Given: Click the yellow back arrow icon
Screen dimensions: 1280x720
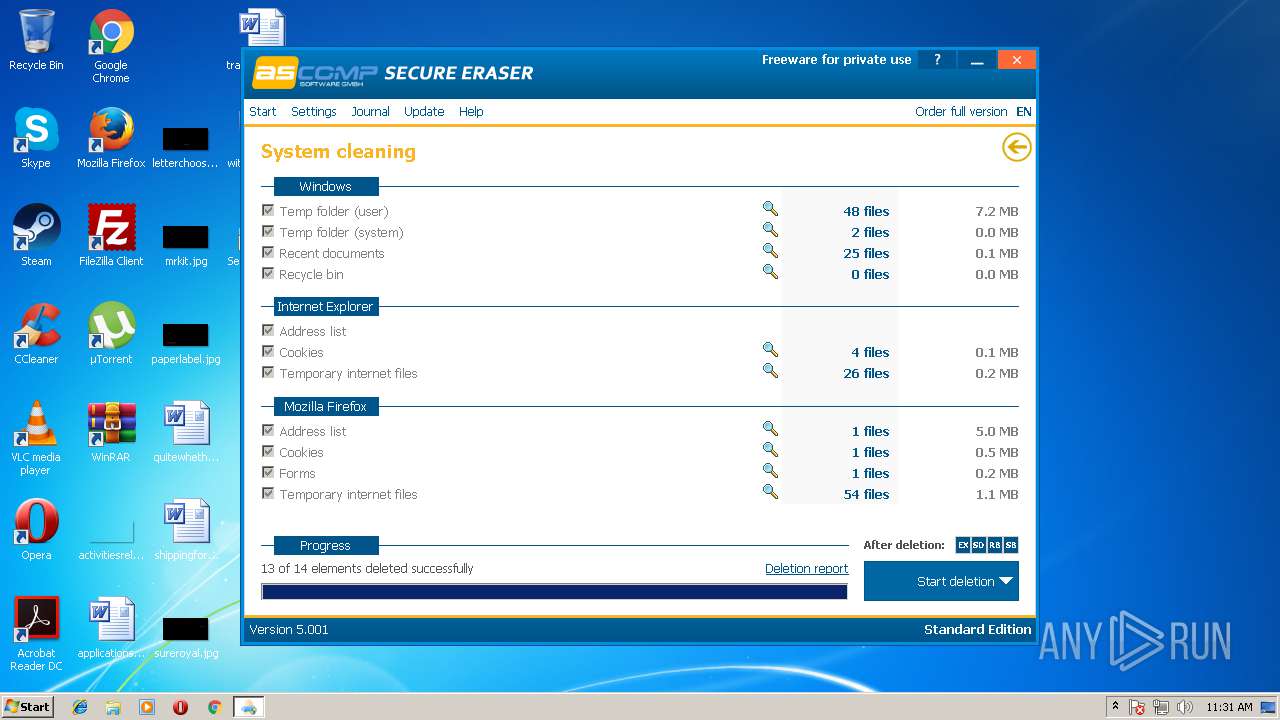Looking at the screenshot, I should [1016, 148].
